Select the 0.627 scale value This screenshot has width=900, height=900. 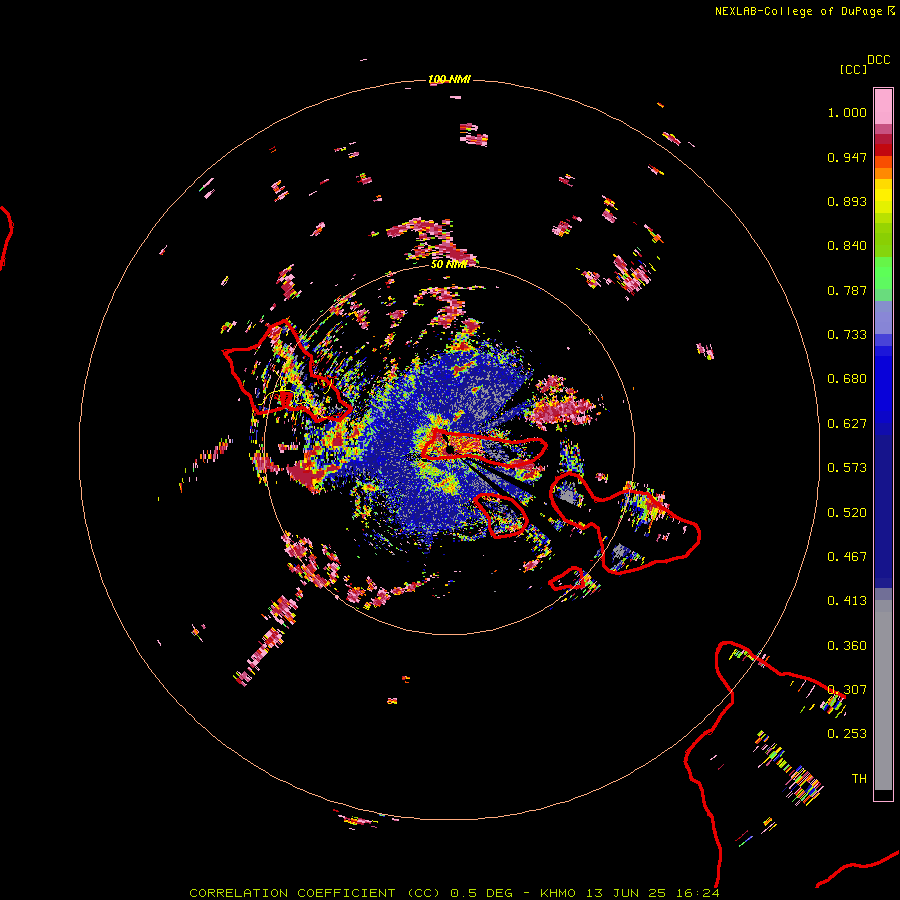click(847, 424)
